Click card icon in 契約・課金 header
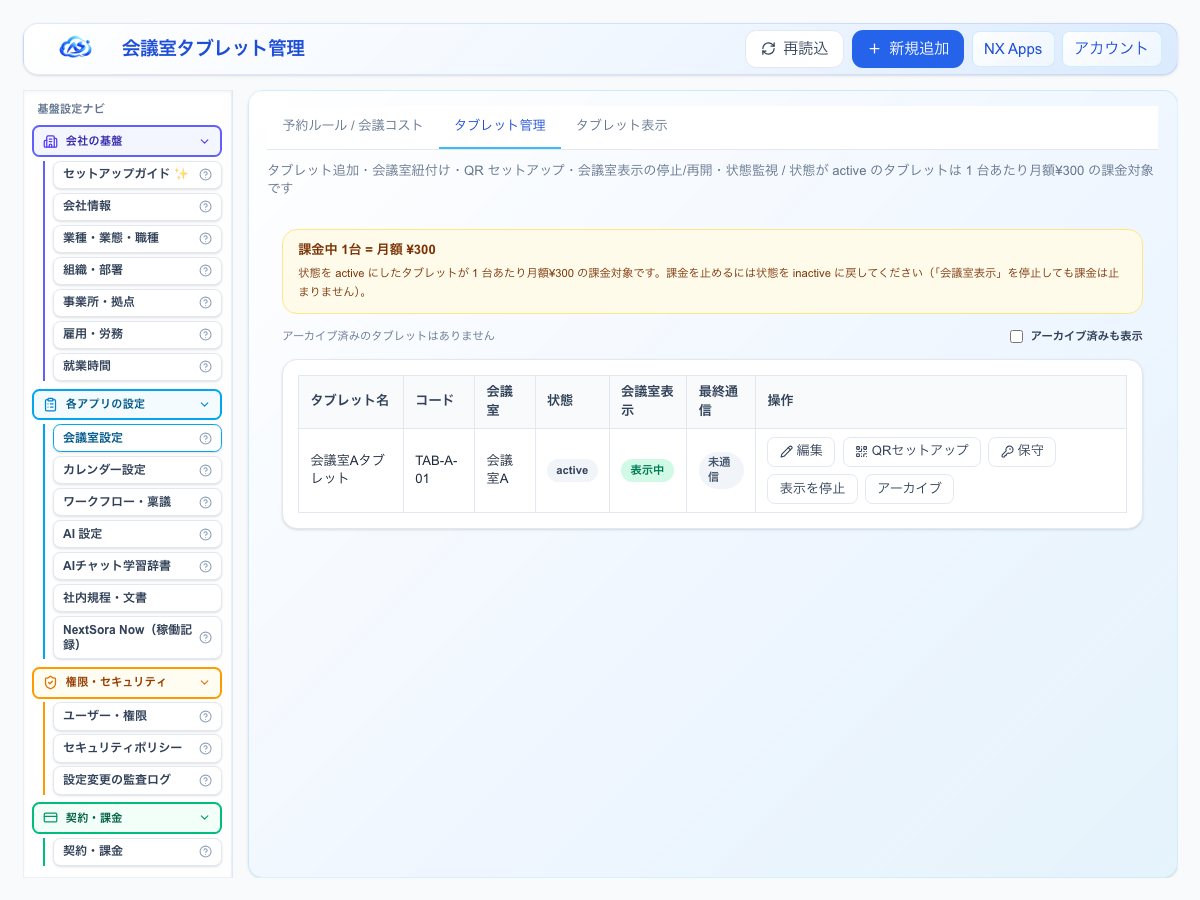The height and width of the screenshot is (900, 1200). tap(51, 818)
